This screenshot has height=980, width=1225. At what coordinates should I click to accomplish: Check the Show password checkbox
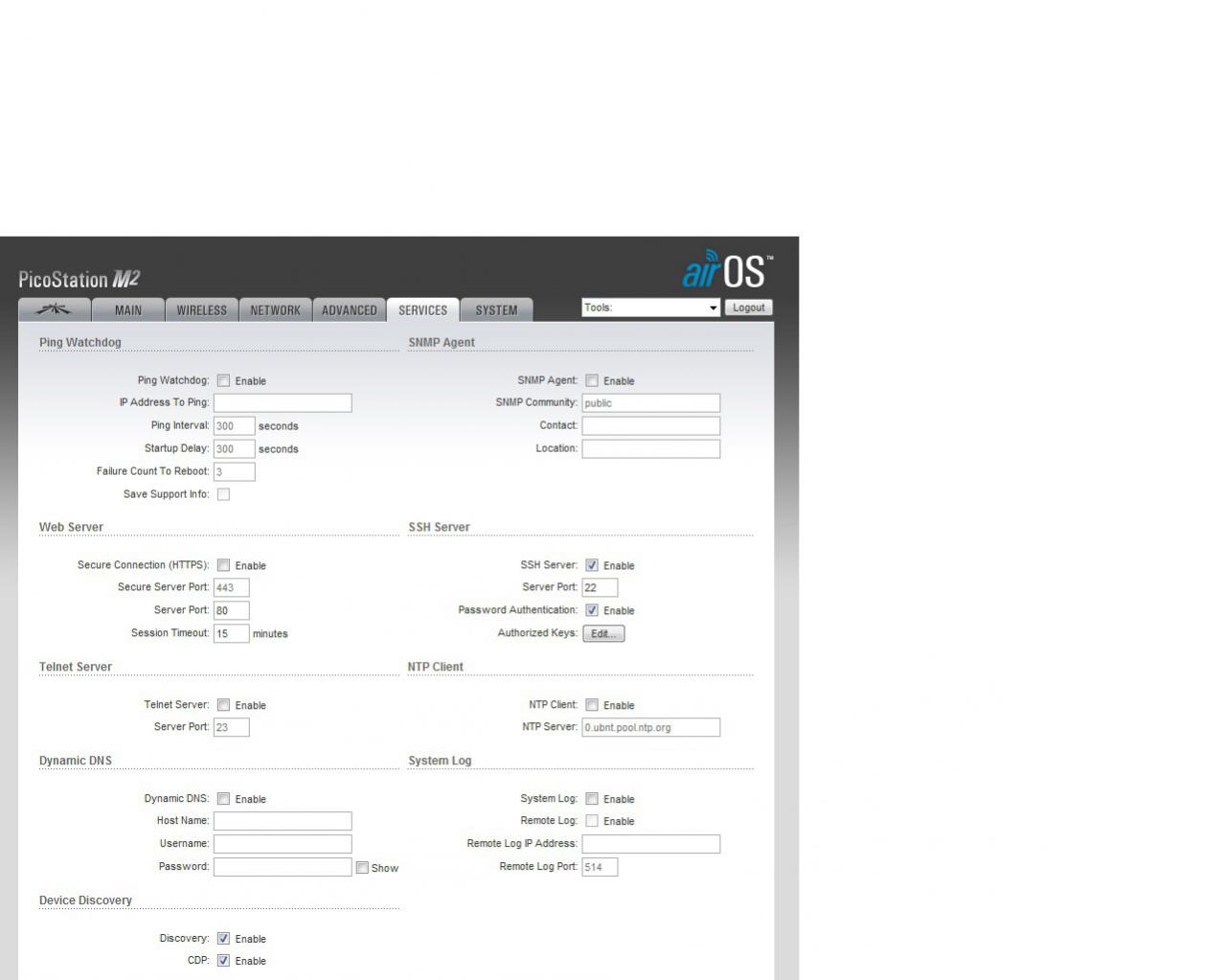click(x=362, y=868)
